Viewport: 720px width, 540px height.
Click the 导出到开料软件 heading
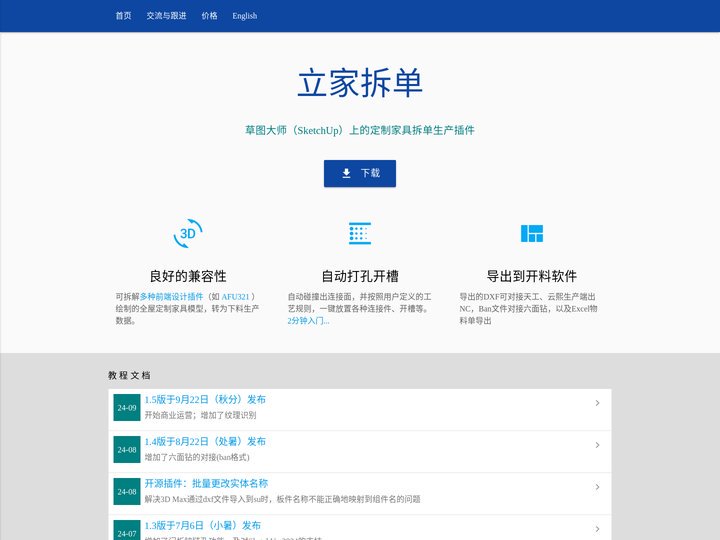click(532, 276)
